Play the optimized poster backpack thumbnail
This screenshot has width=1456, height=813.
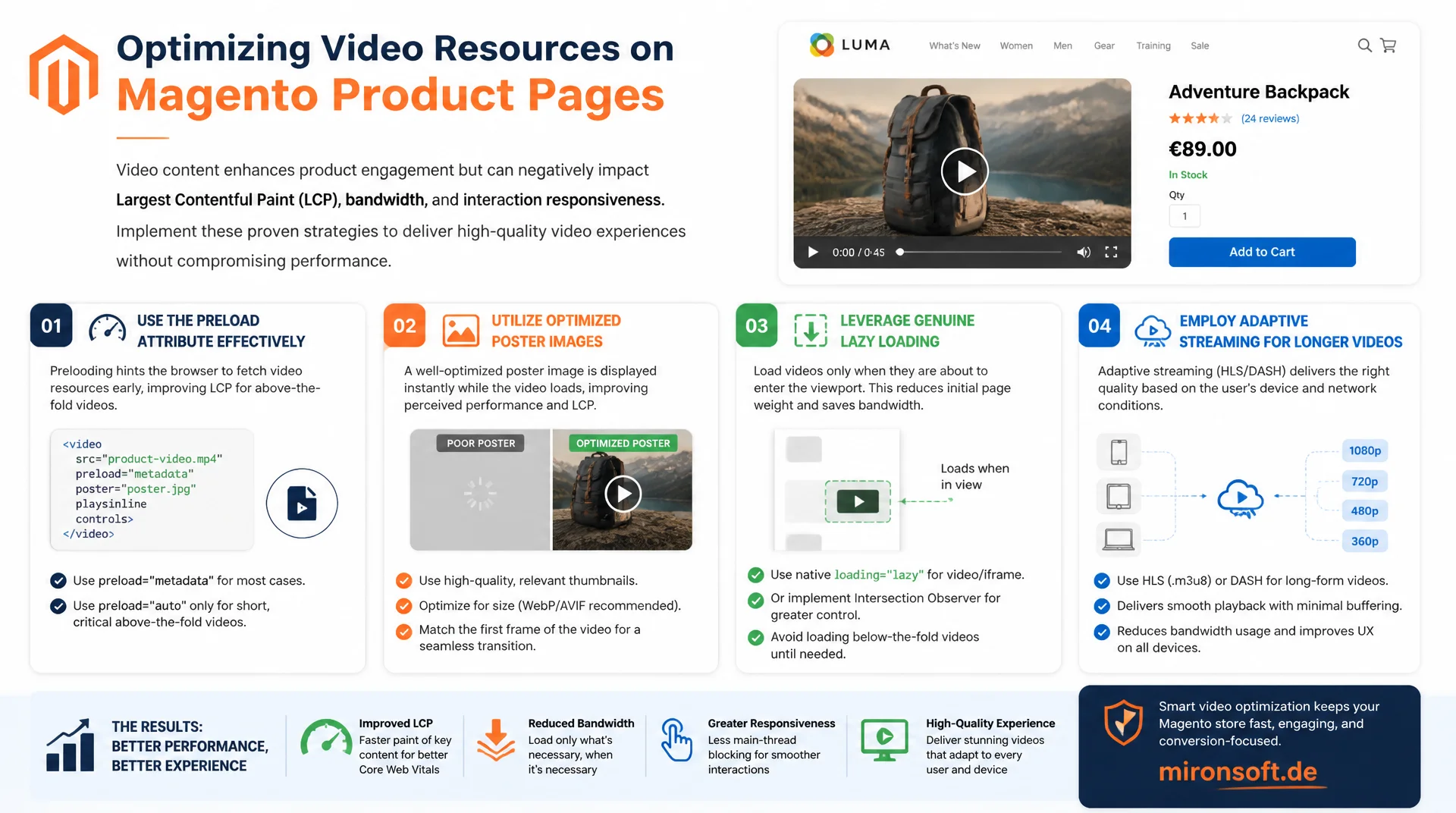pos(623,494)
